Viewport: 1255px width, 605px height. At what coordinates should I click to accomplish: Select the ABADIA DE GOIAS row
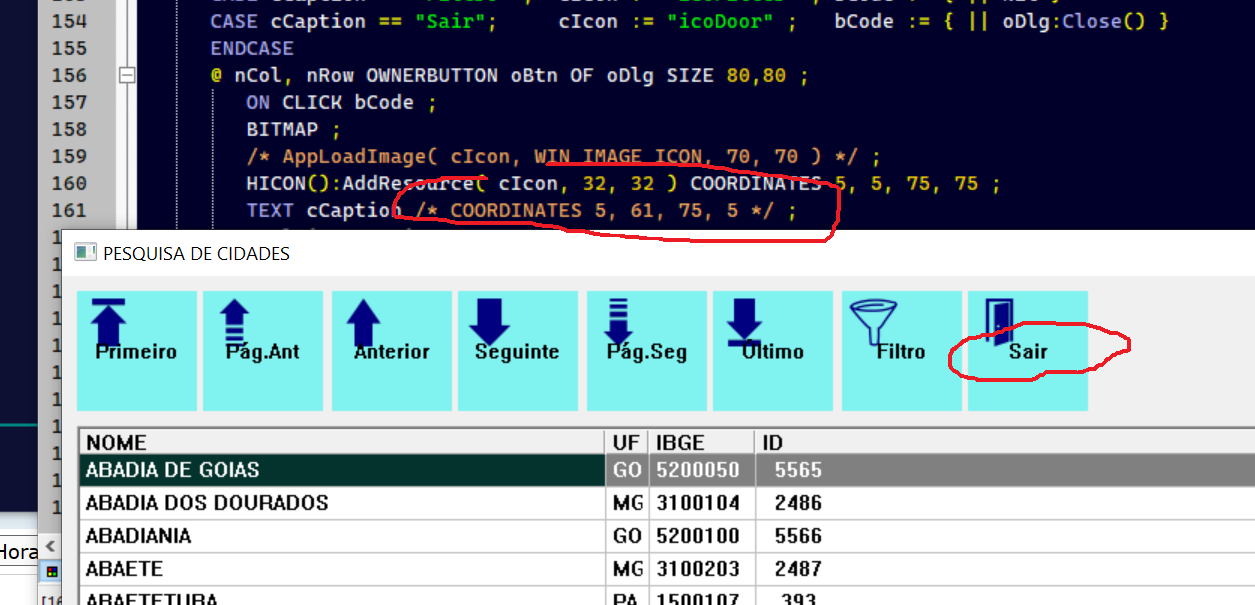point(340,470)
